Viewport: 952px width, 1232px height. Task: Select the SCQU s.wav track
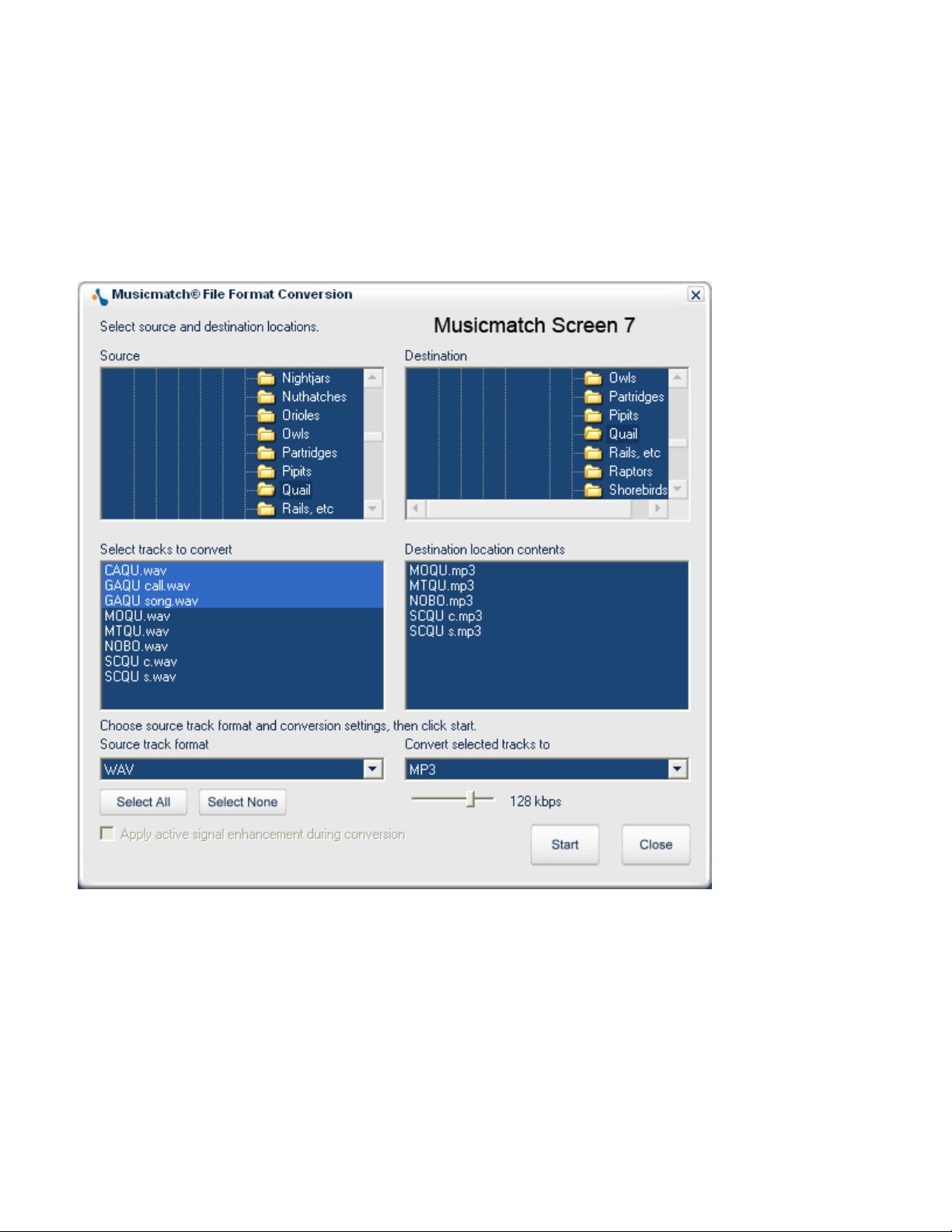point(140,677)
